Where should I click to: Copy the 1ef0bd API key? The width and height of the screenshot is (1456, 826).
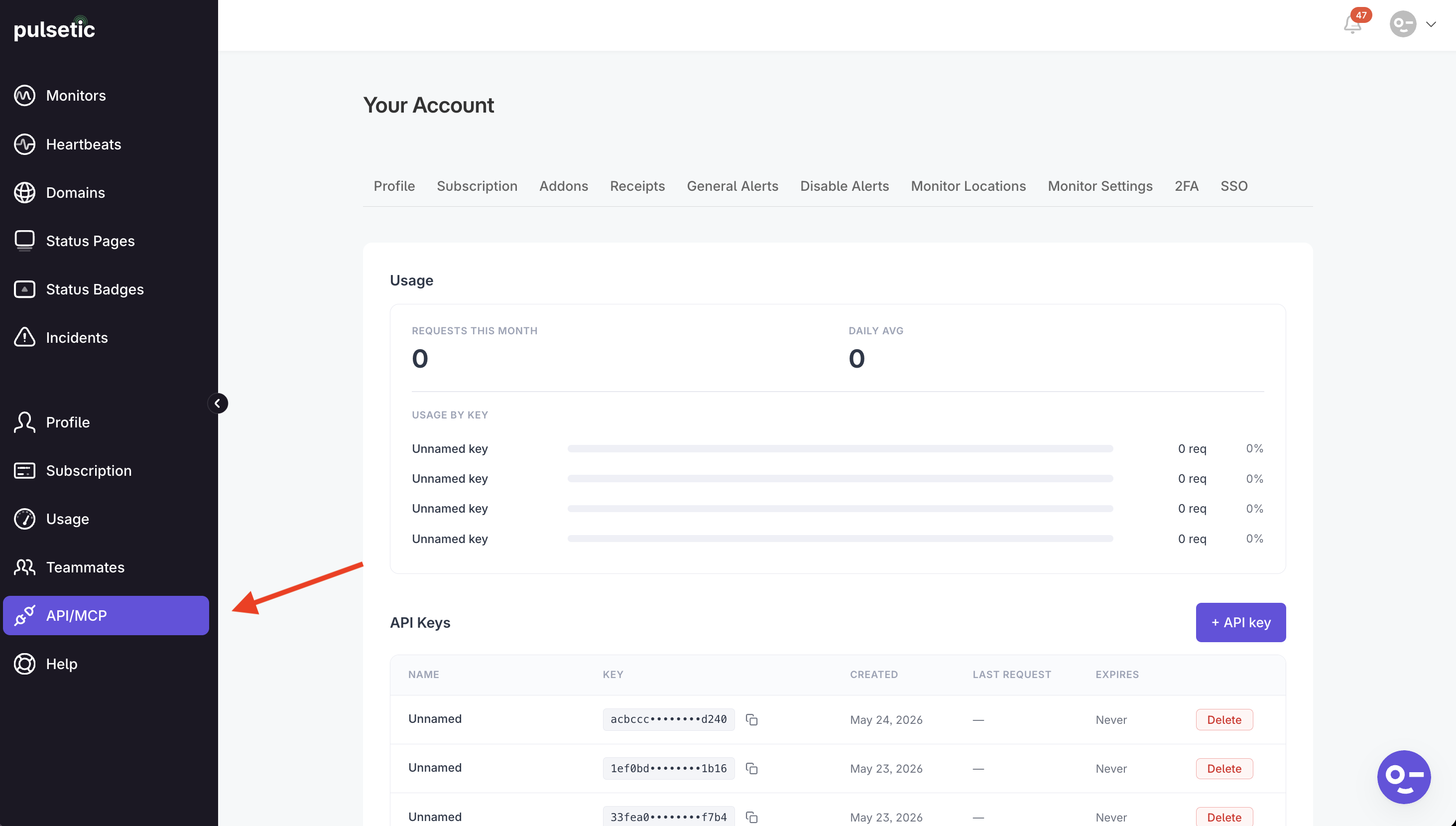click(751, 768)
